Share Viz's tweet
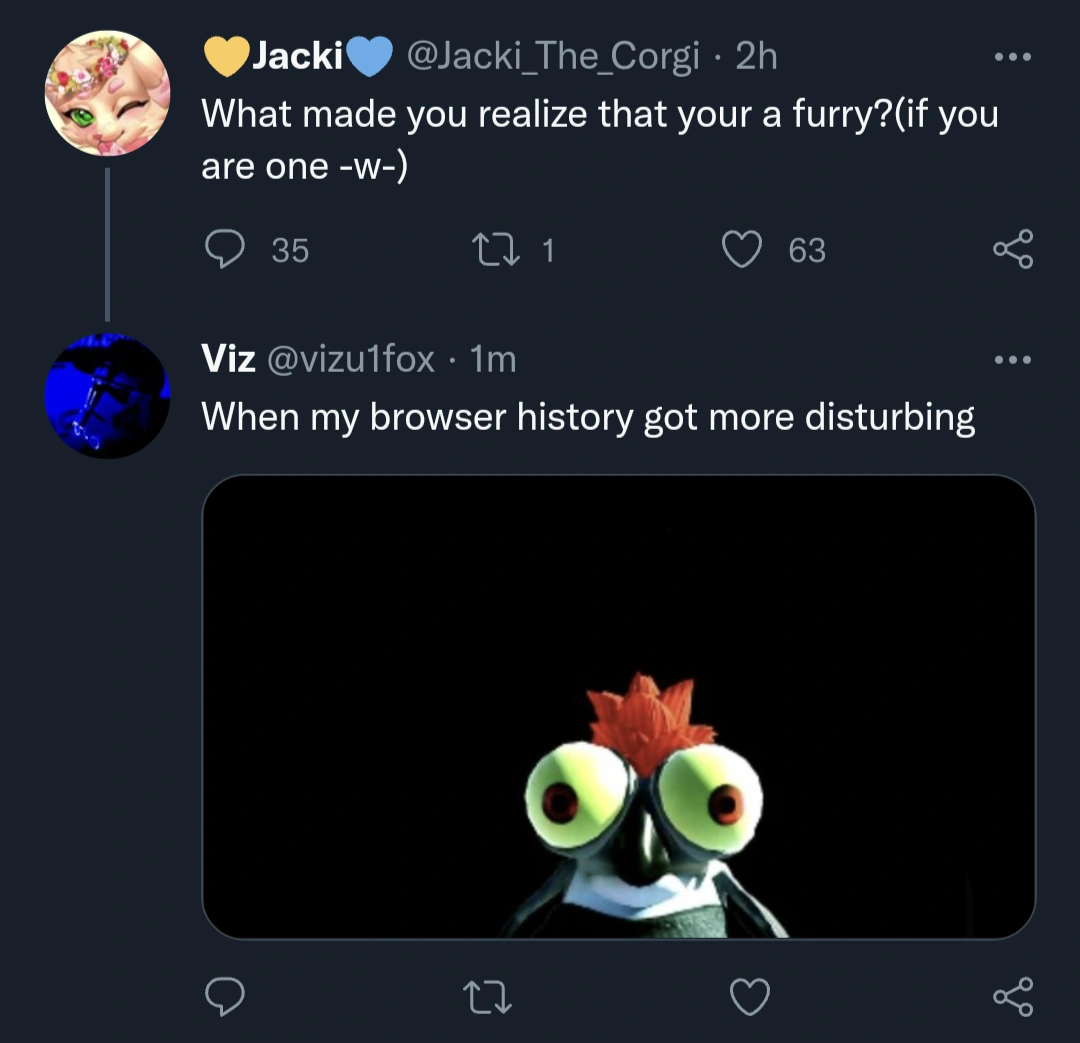The width and height of the screenshot is (1080, 1043). (1013, 995)
